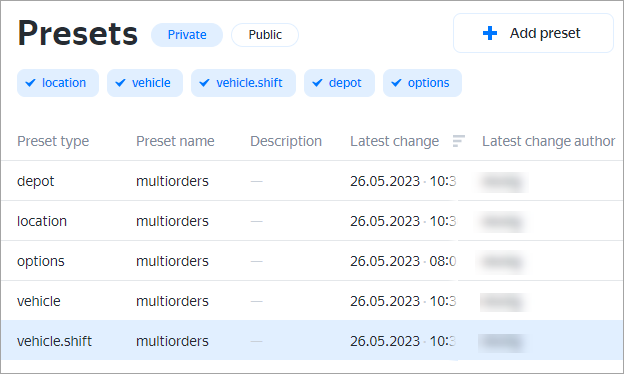Click the checkmark icon on depot chip
This screenshot has height=374, width=624.
coord(317,83)
